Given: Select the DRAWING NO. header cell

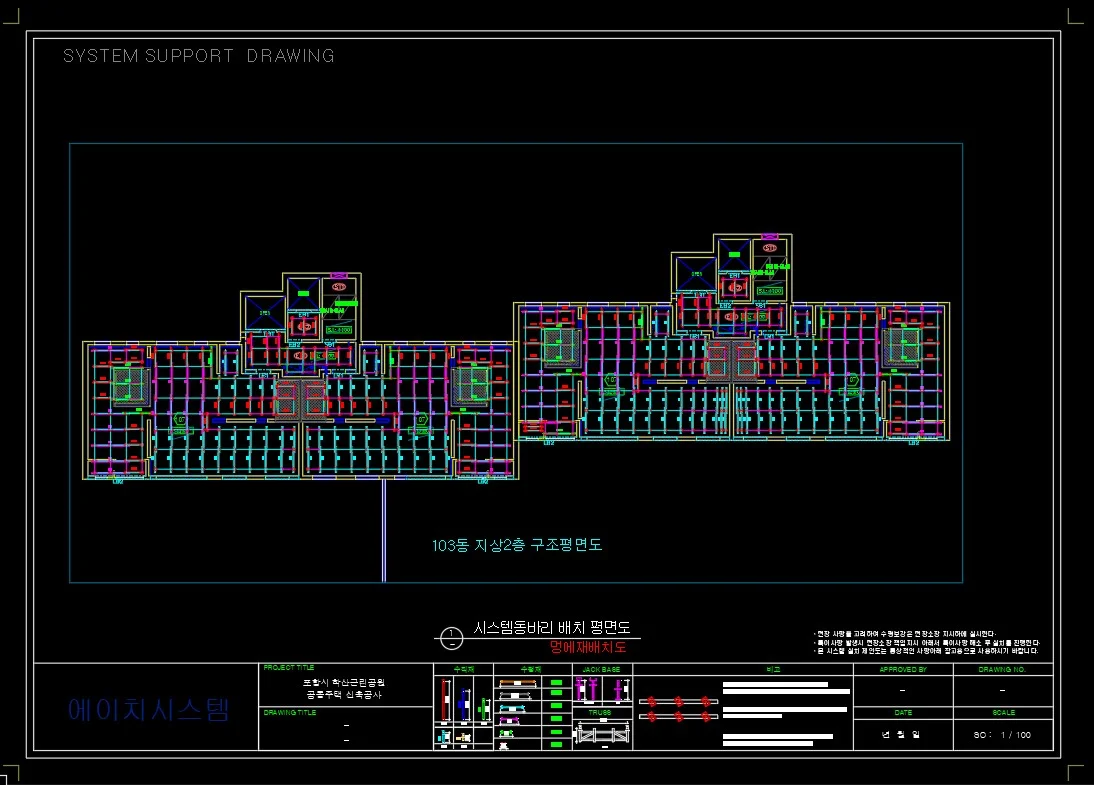Looking at the screenshot, I should (x=1002, y=669).
